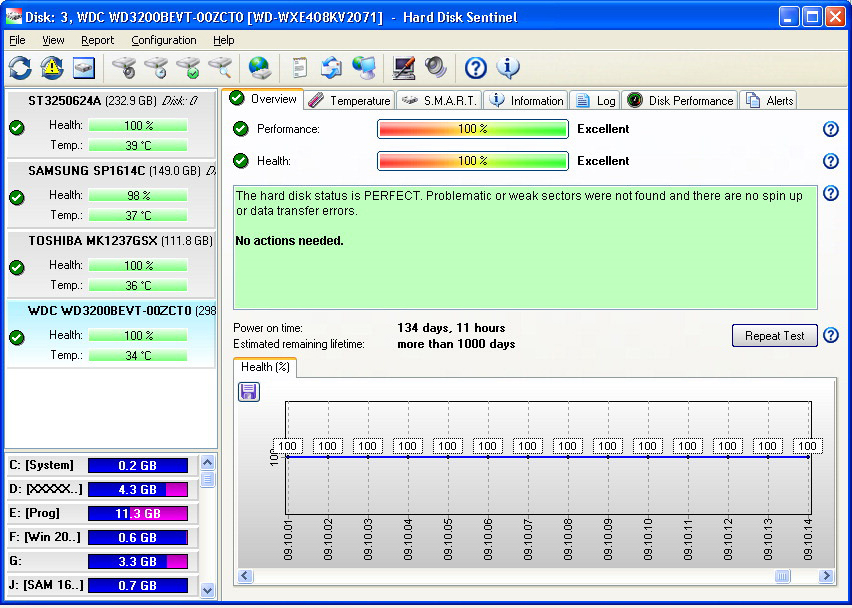Open Help question mark toolbar icon

476,68
